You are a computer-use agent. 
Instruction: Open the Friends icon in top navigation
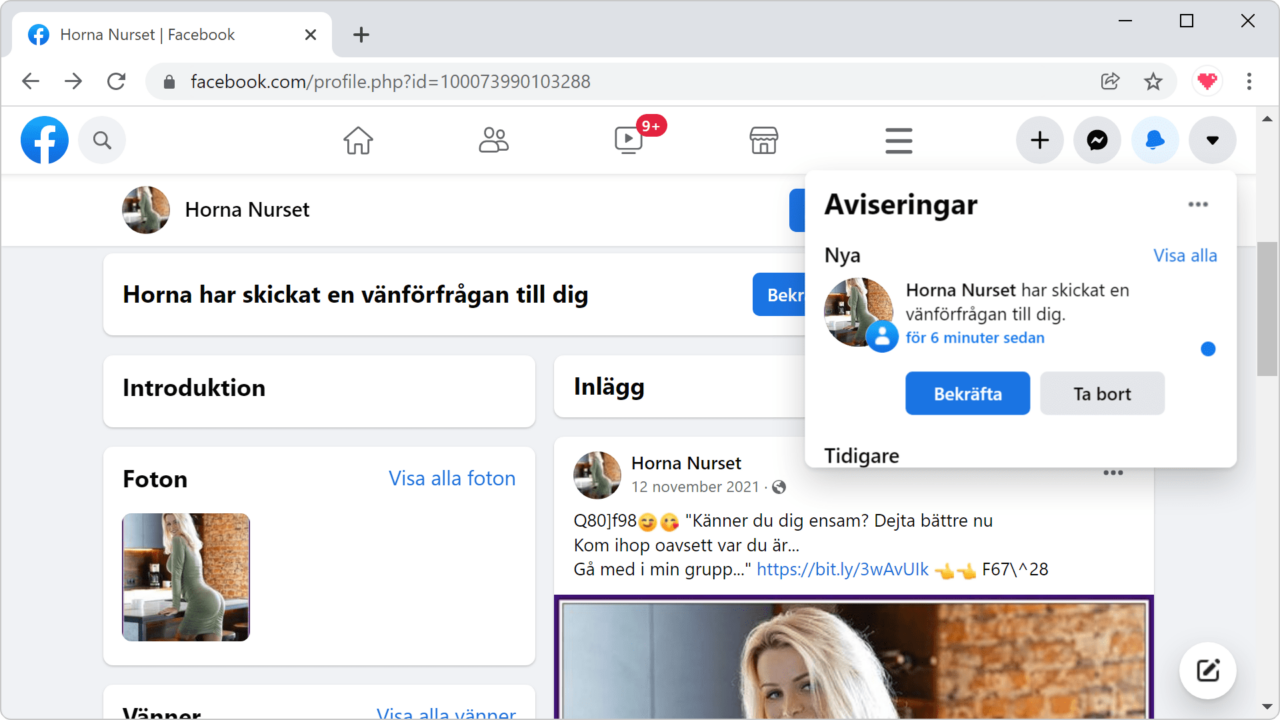pos(493,141)
